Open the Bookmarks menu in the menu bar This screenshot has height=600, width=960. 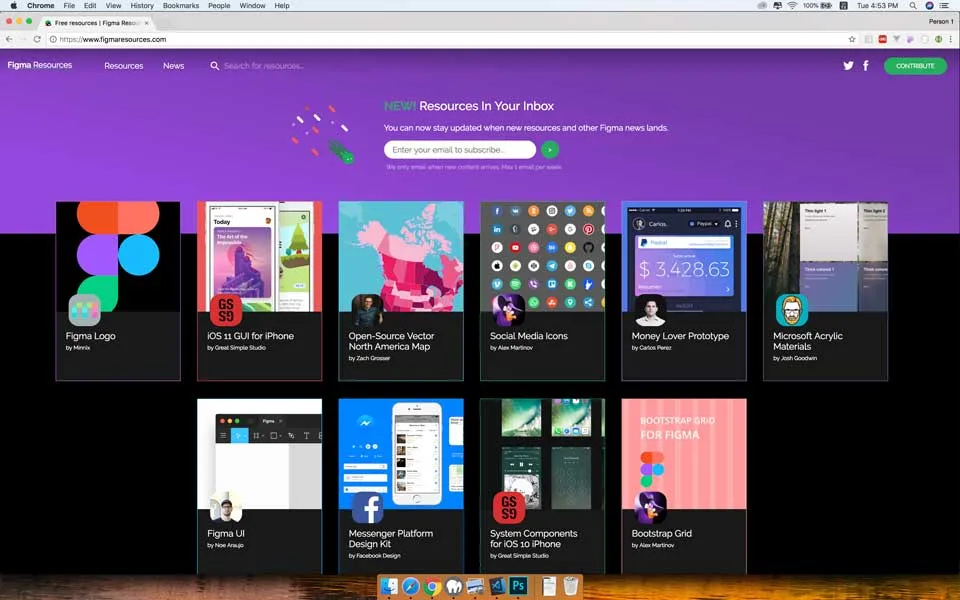point(180,5)
